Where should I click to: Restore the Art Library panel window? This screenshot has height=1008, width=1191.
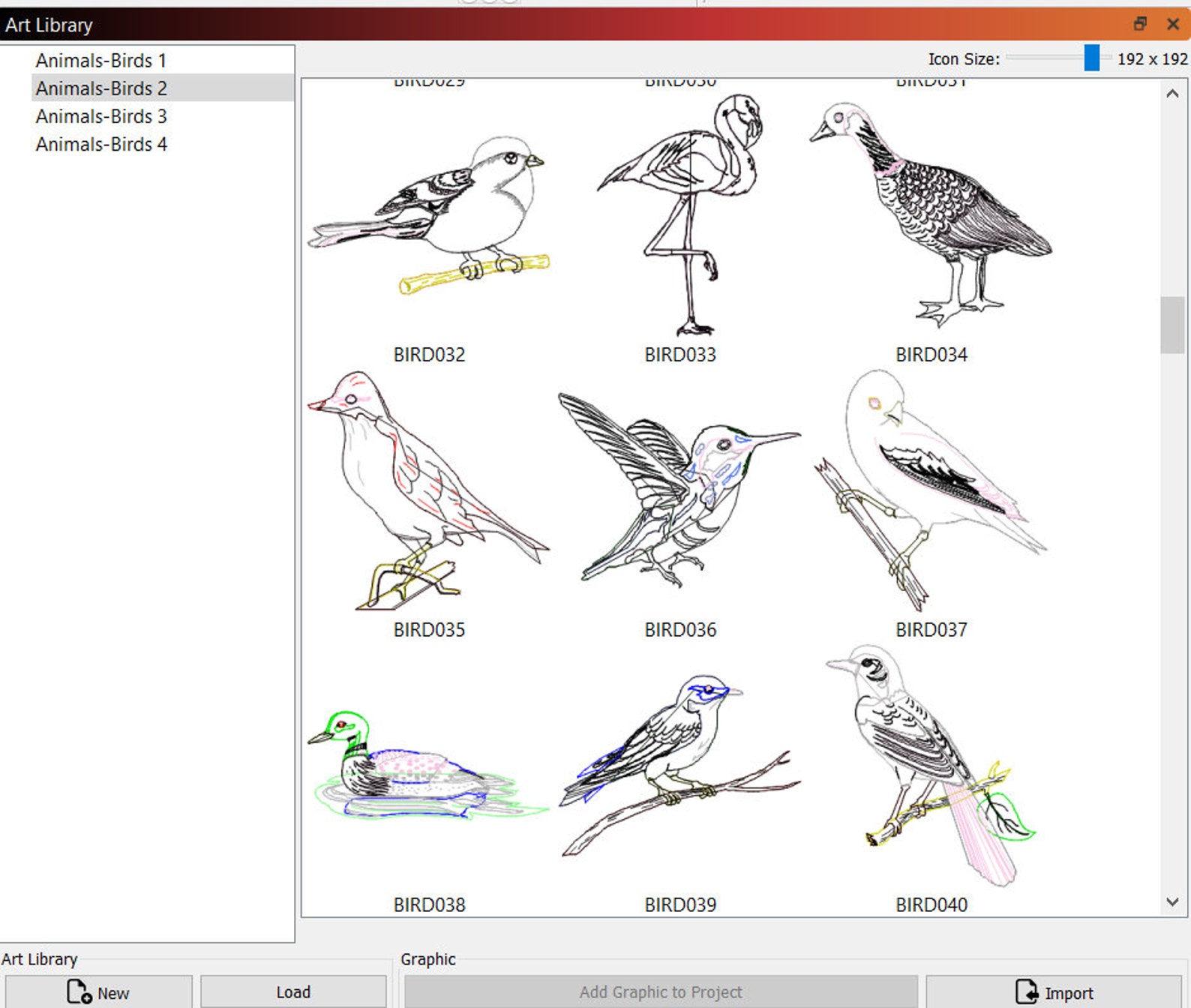1140,24
